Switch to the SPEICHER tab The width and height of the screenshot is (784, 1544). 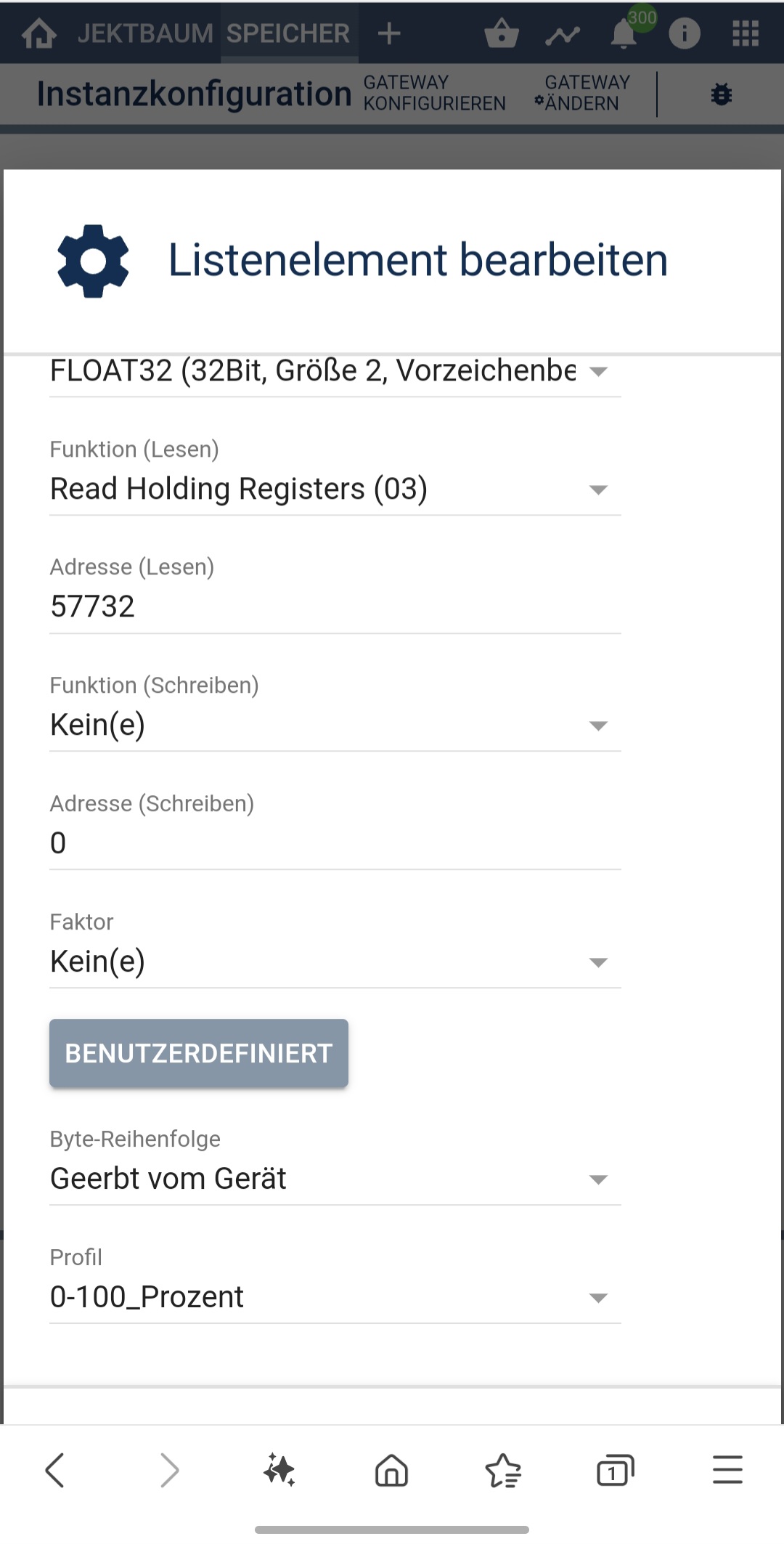(288, 33)
